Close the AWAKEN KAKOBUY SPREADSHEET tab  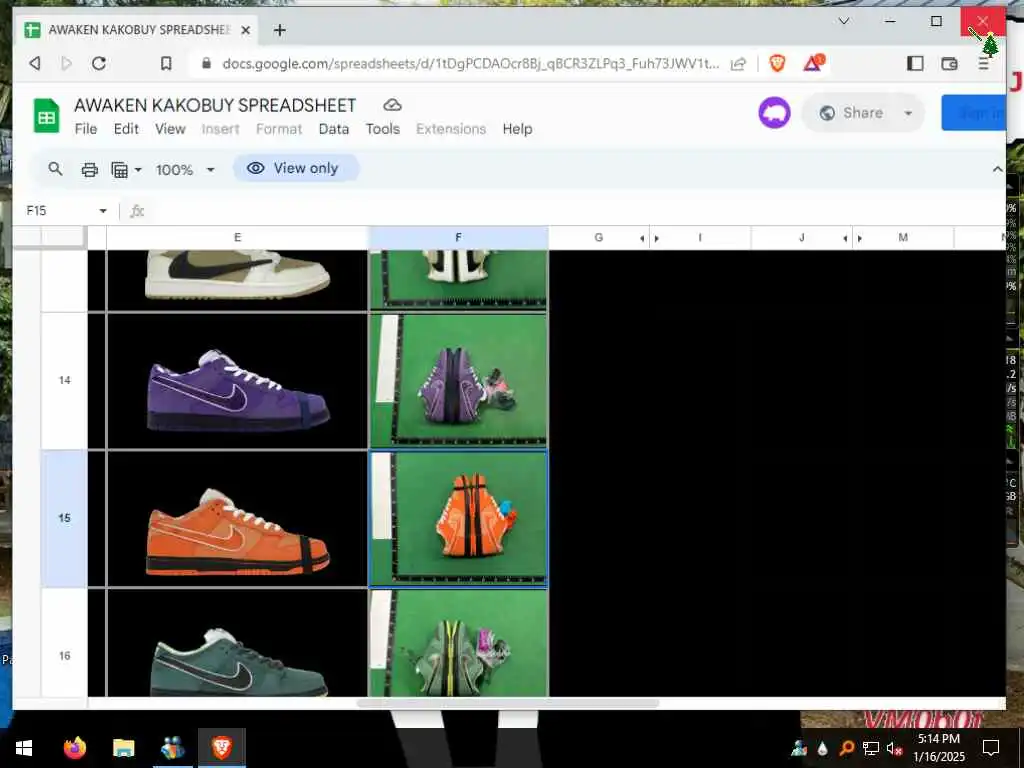coord(246,30)
